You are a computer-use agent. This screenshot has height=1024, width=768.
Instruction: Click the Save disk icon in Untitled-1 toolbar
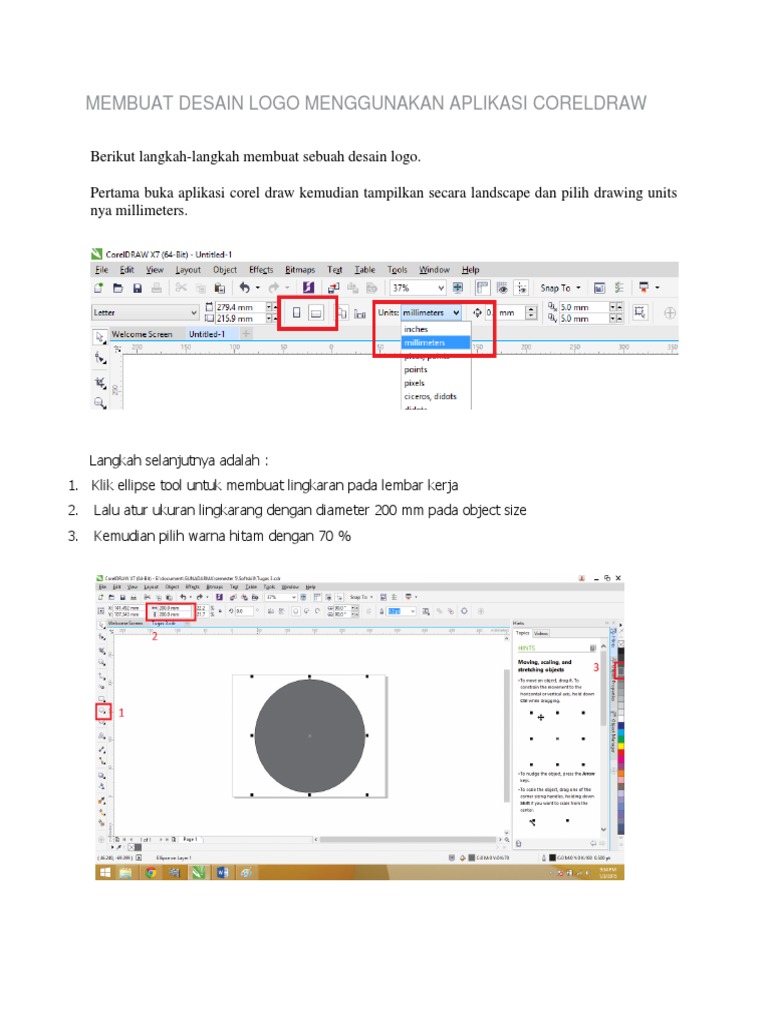(x=137, y=288)
